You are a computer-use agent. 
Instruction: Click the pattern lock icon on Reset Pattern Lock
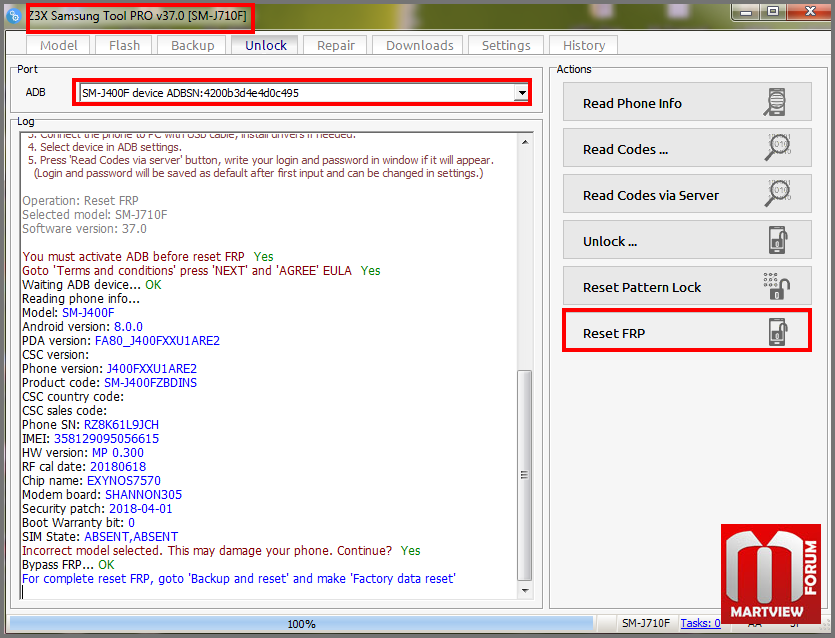pos(776,286)
